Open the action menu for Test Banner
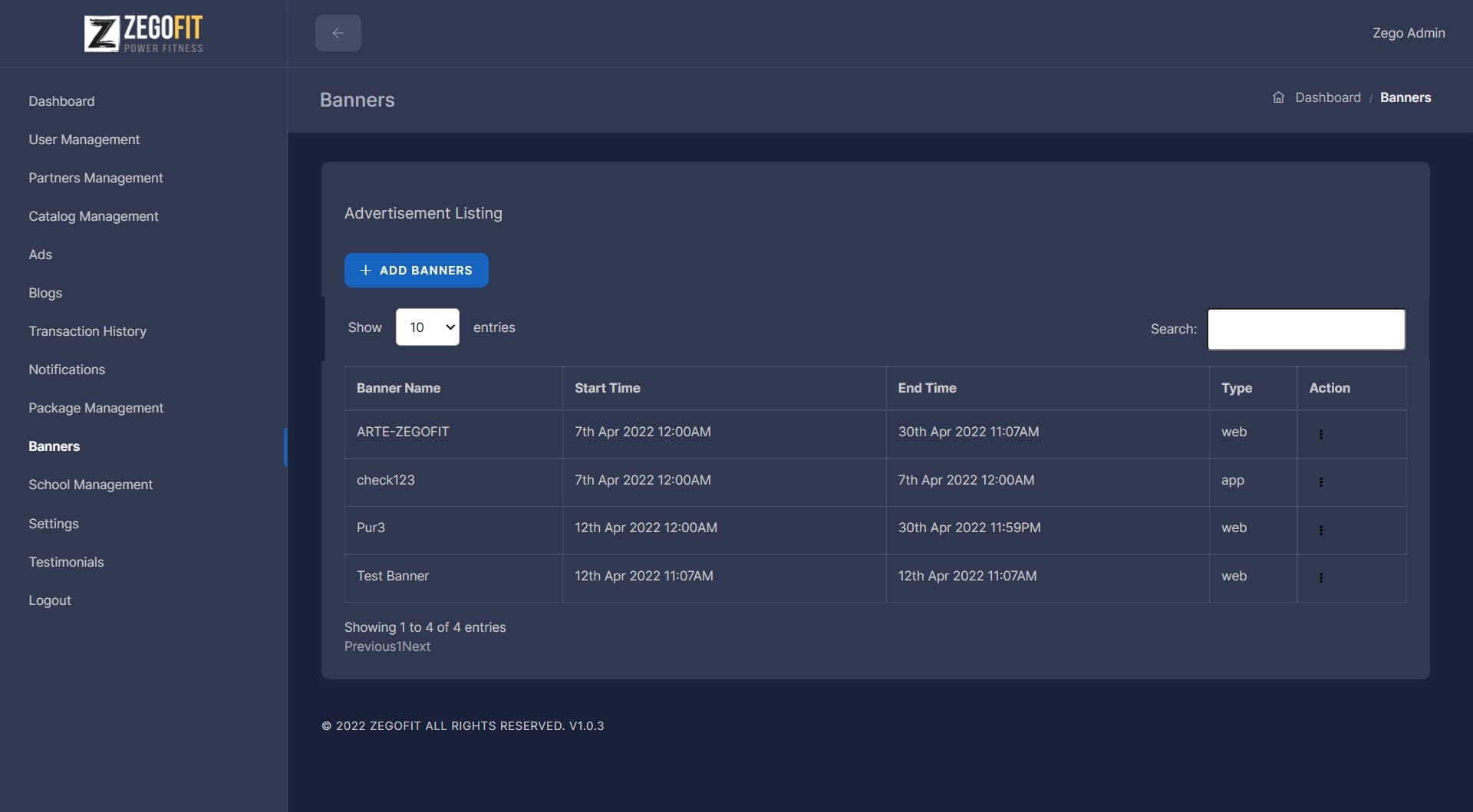 point(1321,578)
